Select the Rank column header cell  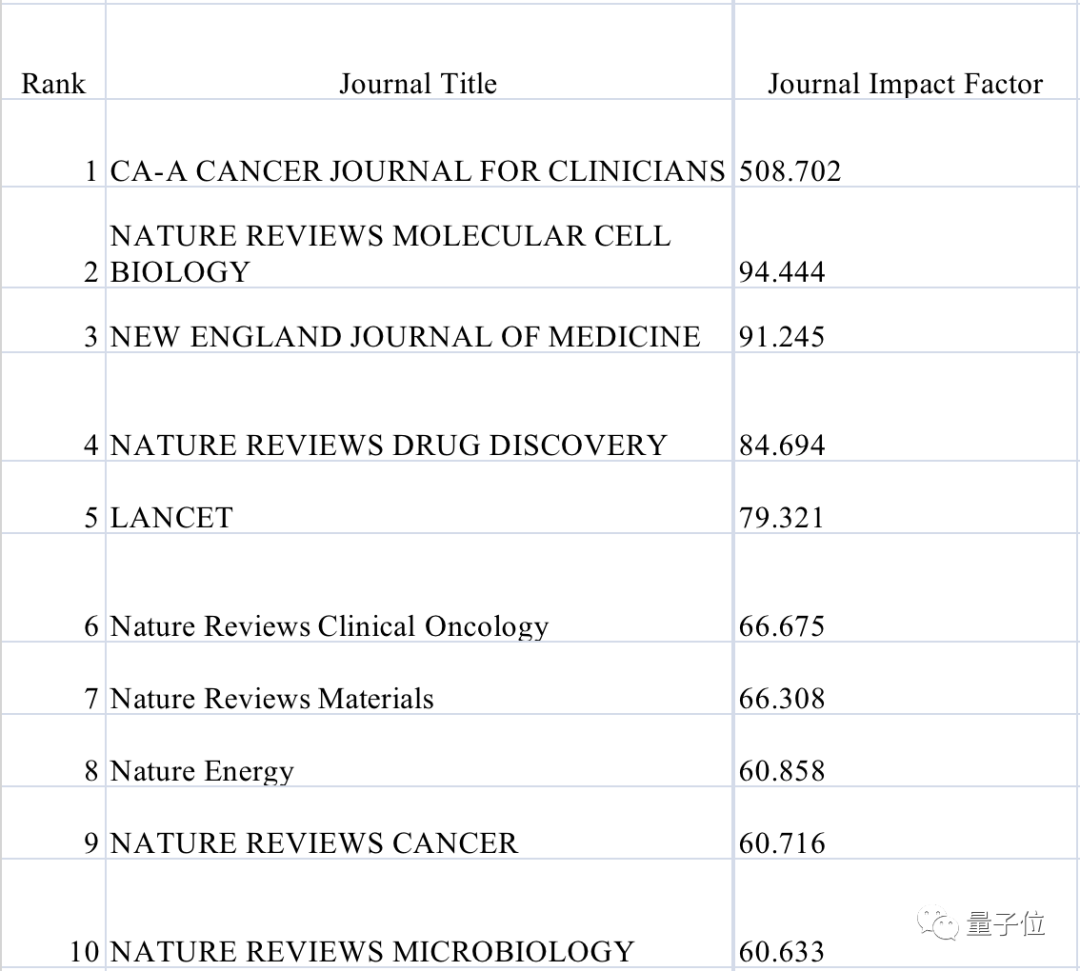click(x=53, y=52)
